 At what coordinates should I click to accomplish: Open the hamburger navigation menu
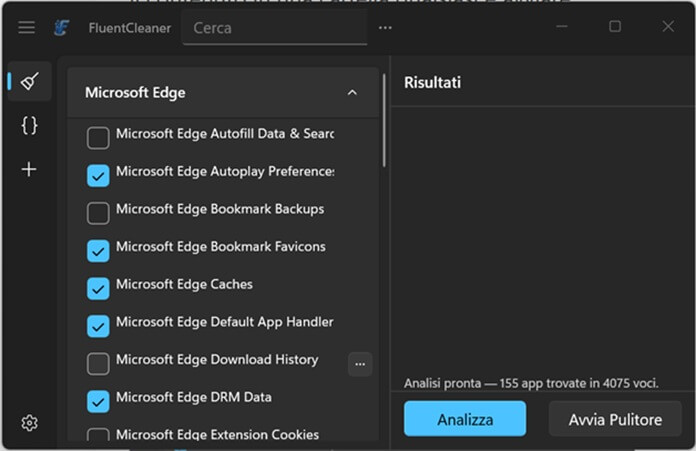point(27,28)
